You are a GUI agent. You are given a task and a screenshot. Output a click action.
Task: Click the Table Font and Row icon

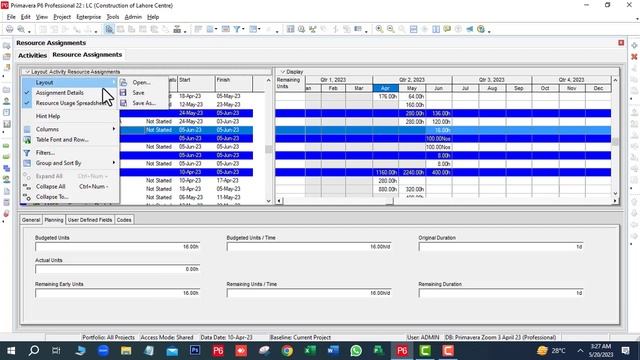click(27, 140)
